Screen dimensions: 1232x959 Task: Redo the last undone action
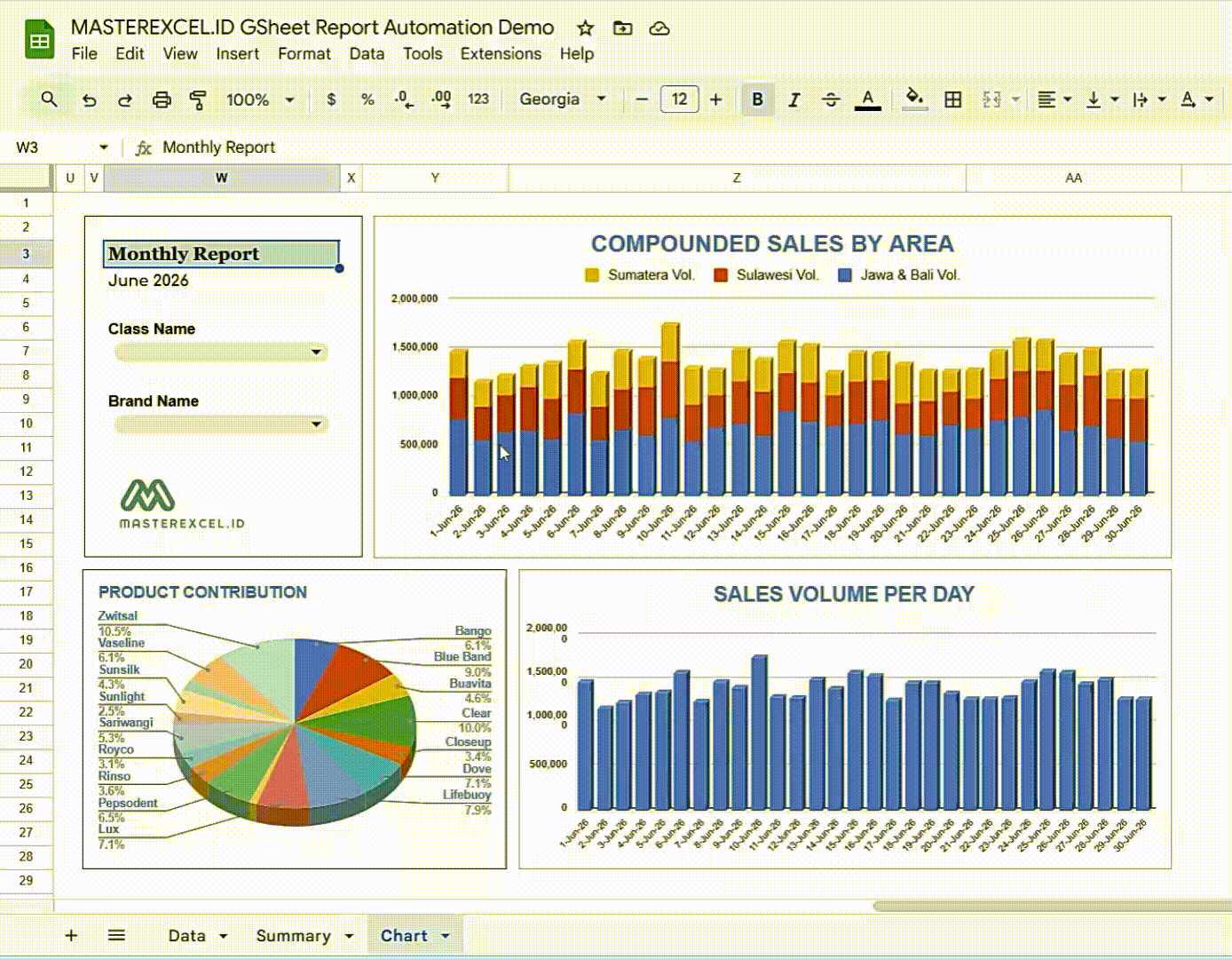(125, 99)
